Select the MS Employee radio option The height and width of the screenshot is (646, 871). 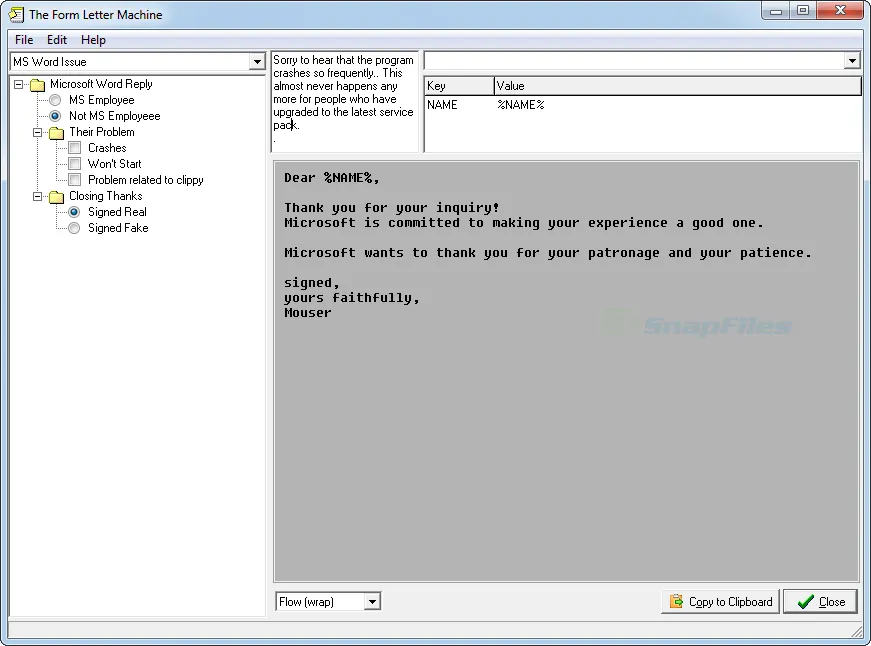55,101
